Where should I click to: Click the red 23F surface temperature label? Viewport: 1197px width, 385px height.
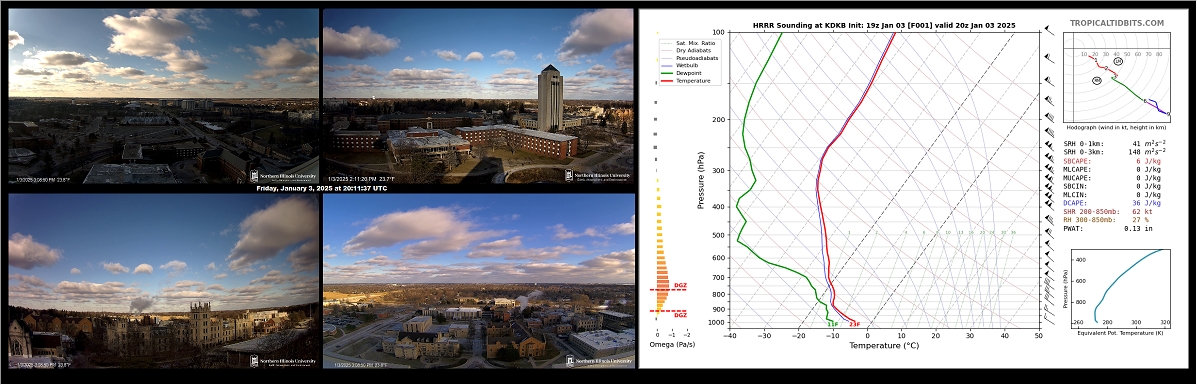pyautogui.click(x=854, y=324)
